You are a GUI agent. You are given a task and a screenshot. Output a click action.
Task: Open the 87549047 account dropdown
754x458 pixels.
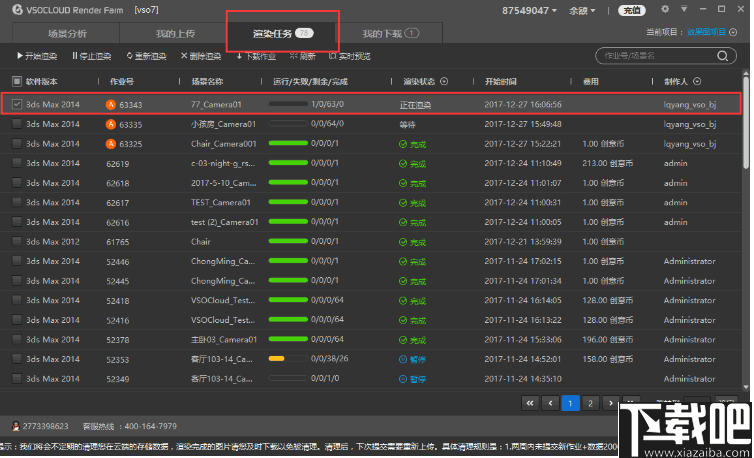pos(529,10)
